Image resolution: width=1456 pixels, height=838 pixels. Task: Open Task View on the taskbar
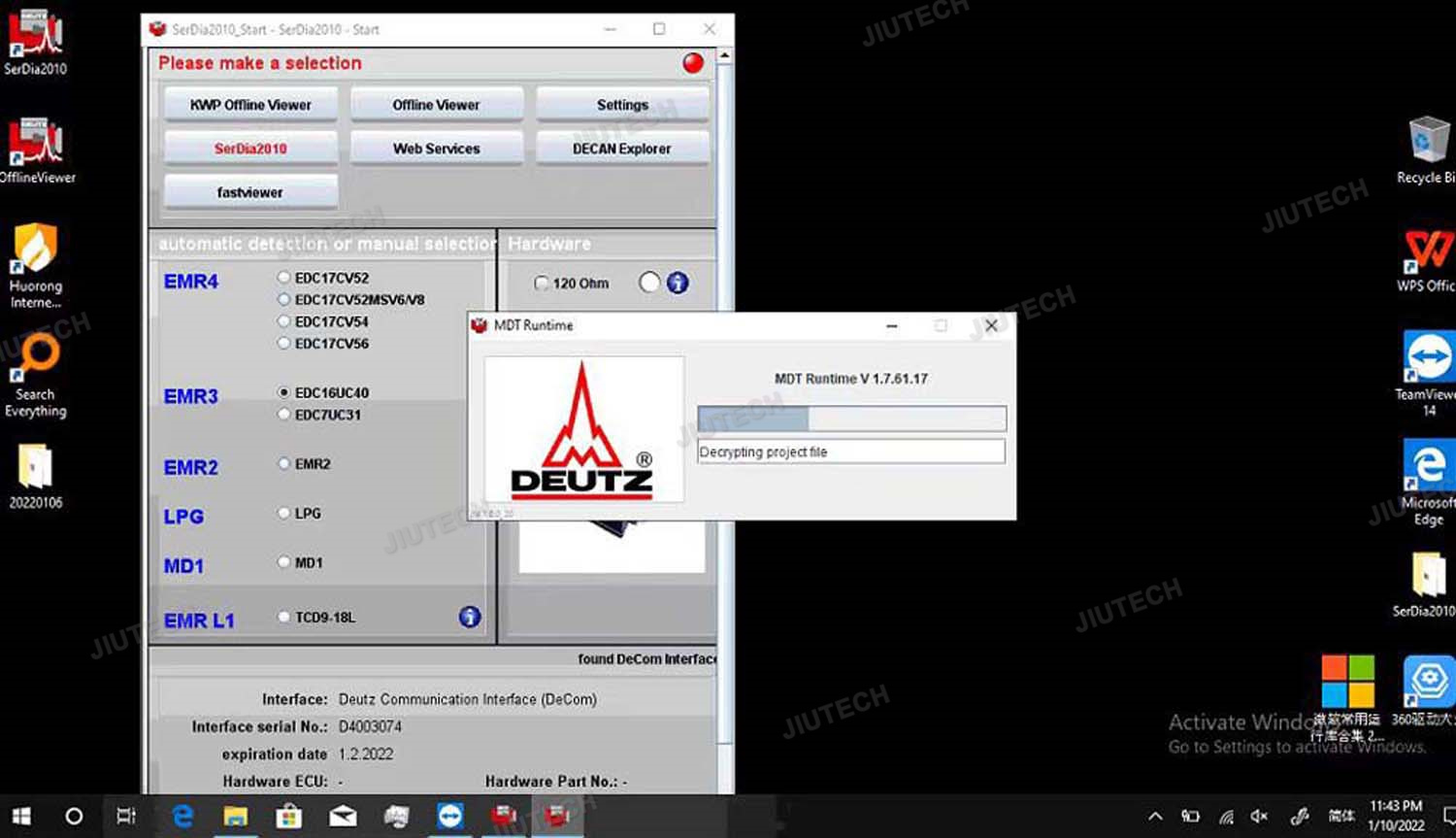(x=126, y=817)
